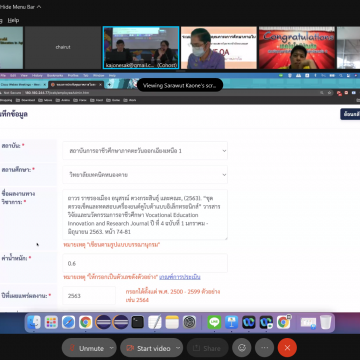Screen dimensions: 360x360
Task: Click the weight field showing 0.6
Action: (145, 263)
